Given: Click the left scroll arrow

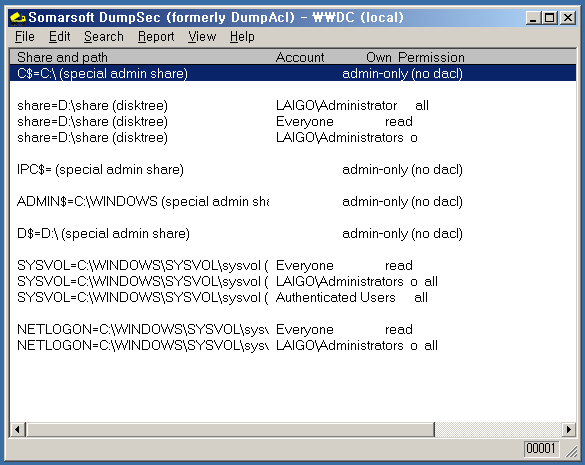Looking at the screenshot, I should tap(18, 429).
